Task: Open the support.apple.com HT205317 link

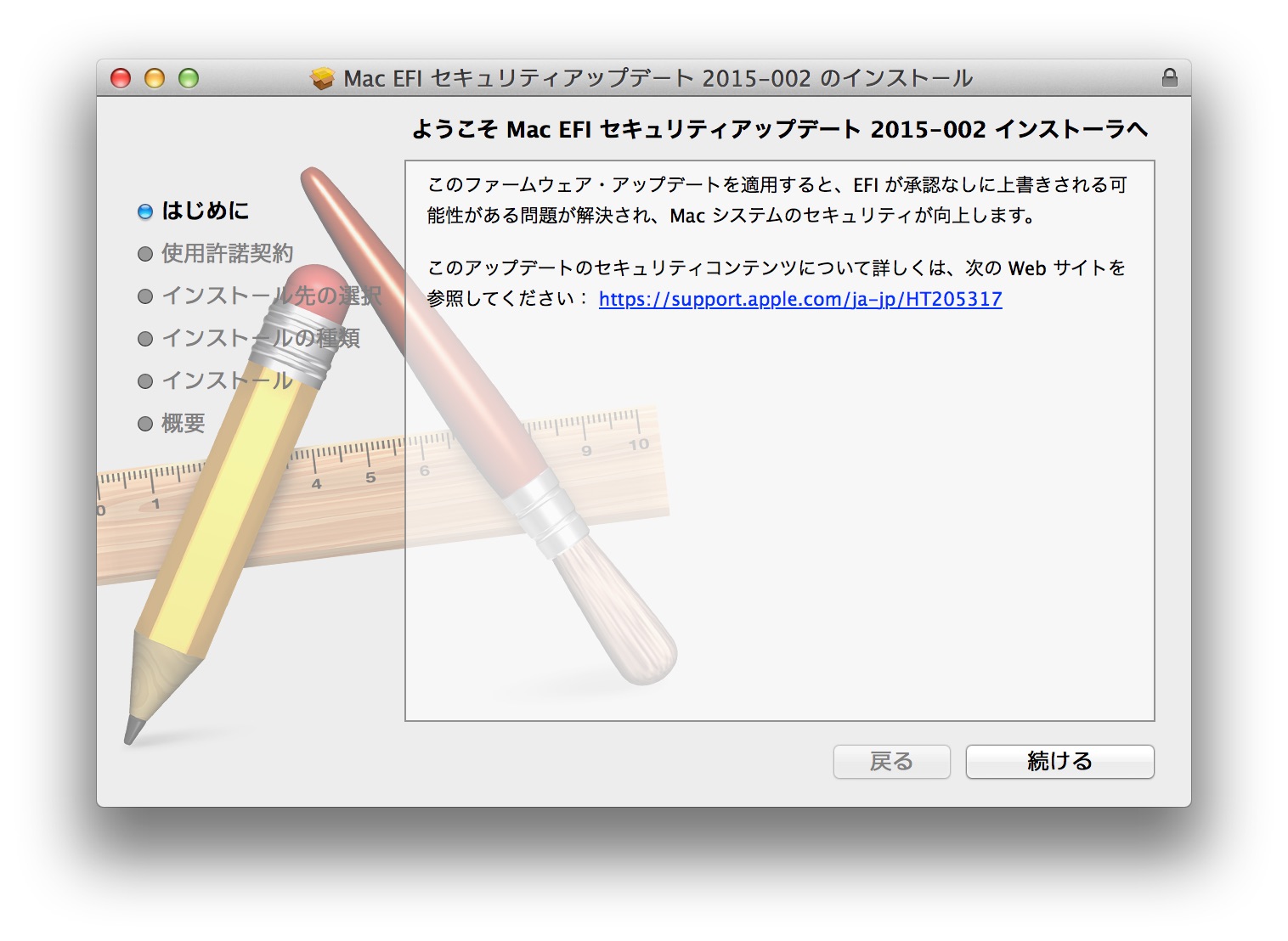Action: [x=800, y=299]
